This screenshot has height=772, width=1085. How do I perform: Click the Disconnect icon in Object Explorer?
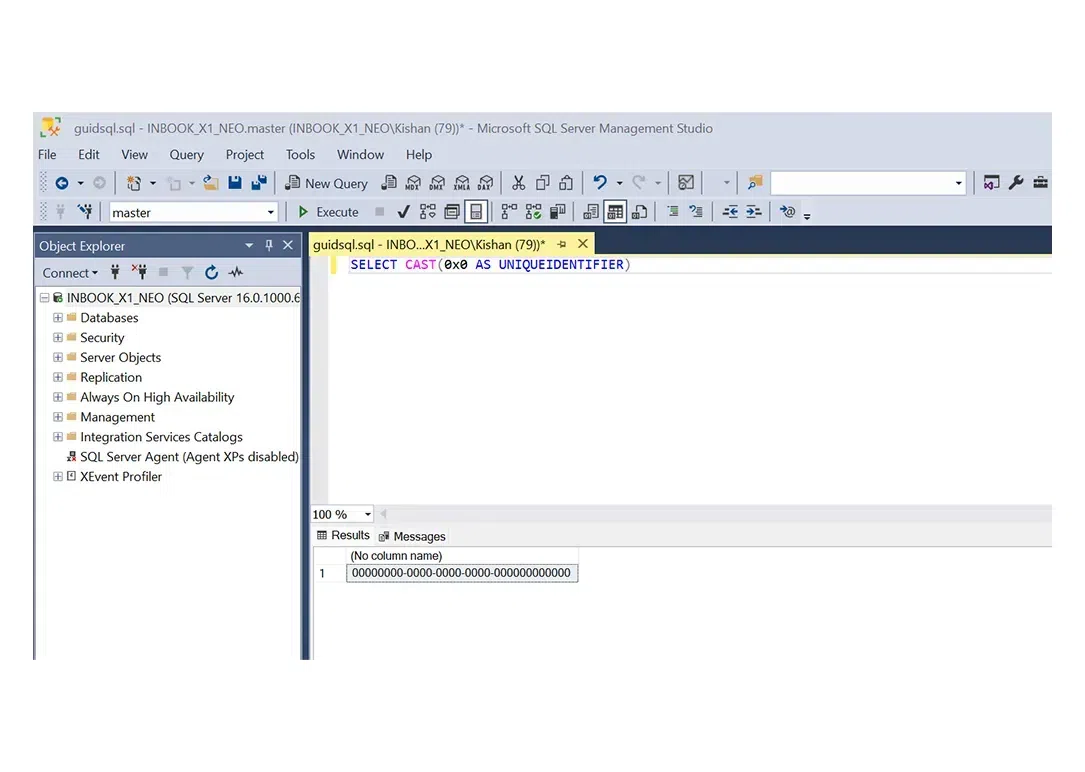pos(139,273)
